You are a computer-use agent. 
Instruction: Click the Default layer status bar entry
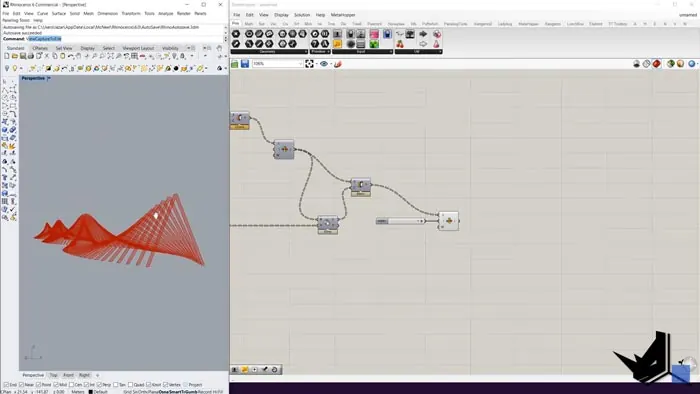pyautogui.click(x=100, y=391)
